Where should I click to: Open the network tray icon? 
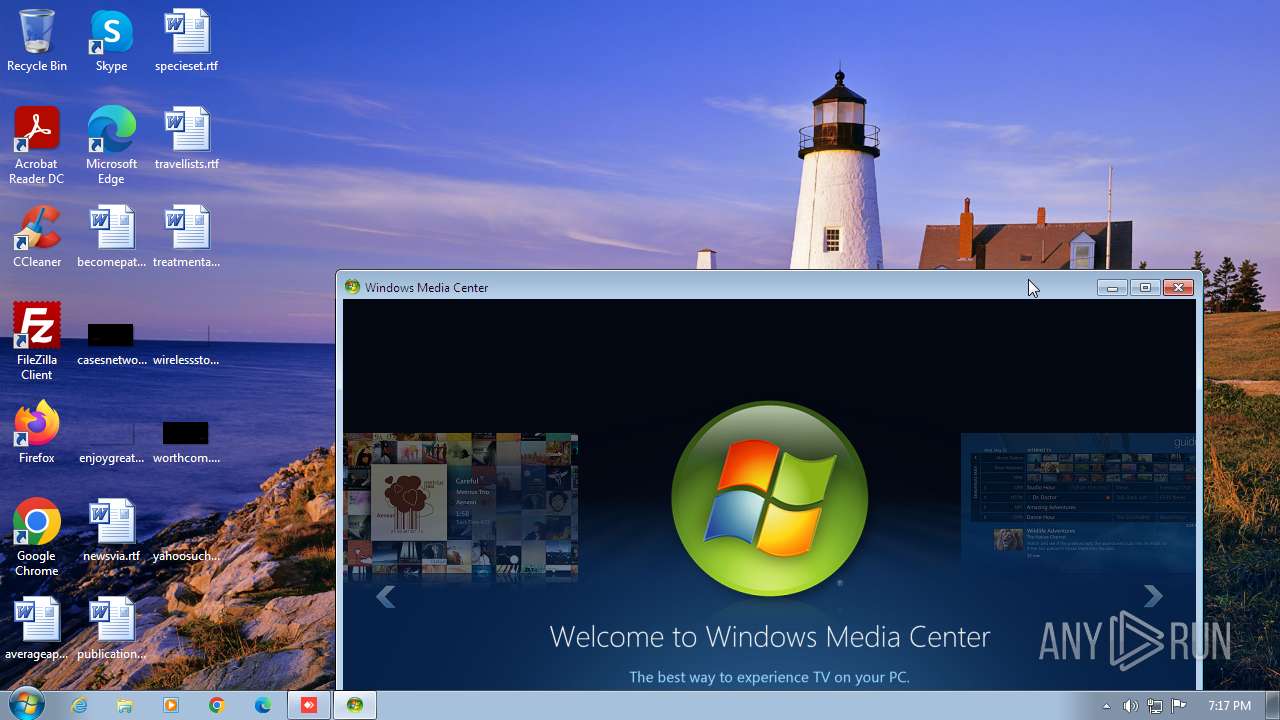(1155, 706)
